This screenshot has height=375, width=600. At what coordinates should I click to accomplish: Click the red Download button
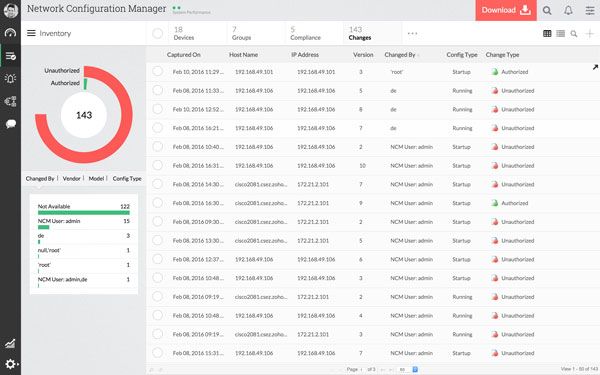[x=506, y=10]
